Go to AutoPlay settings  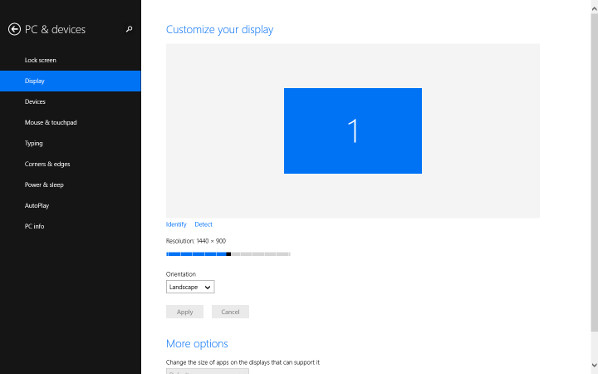[70, 205]
